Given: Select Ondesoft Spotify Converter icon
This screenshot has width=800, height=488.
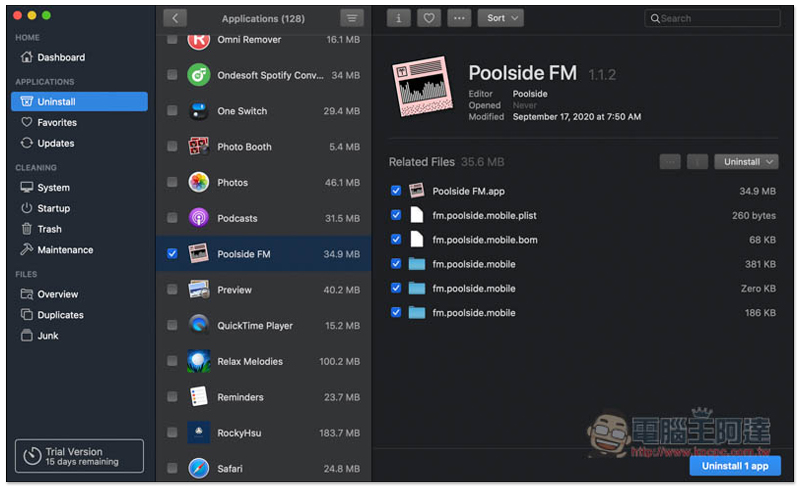Looking at the screenshot, I should point(198,75).
